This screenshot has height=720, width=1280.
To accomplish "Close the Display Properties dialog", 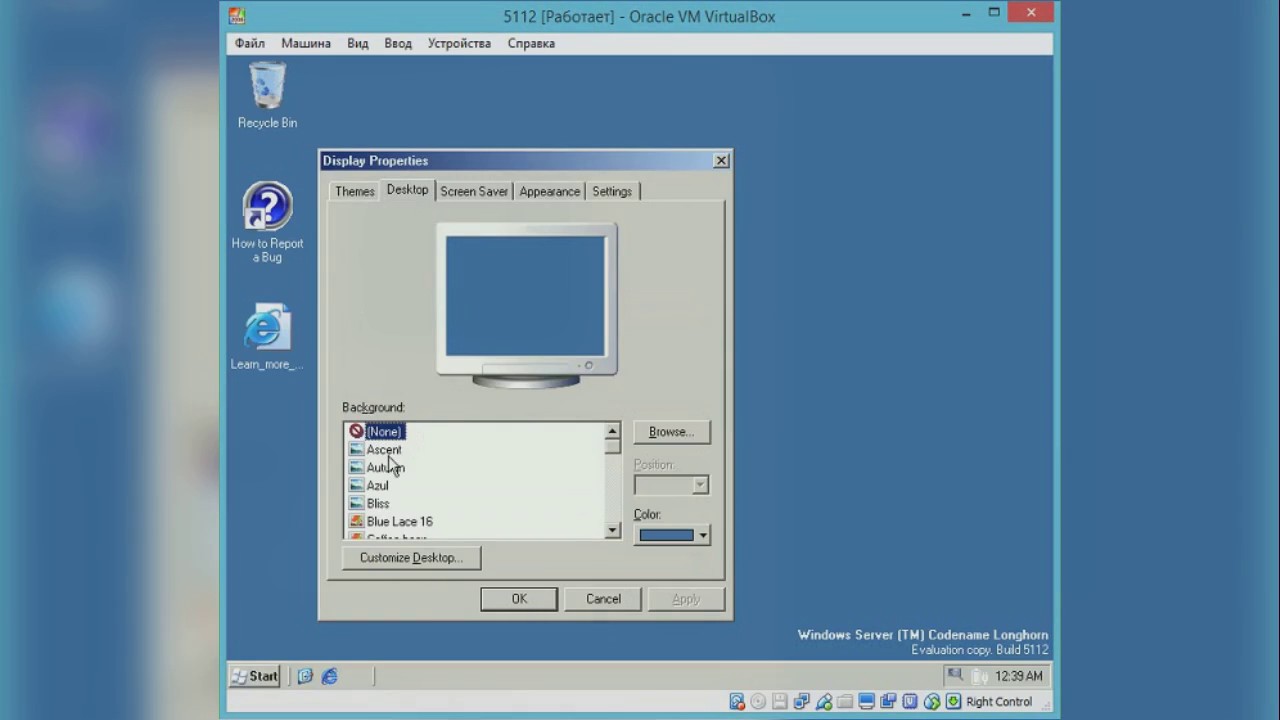I will point(721,160).
